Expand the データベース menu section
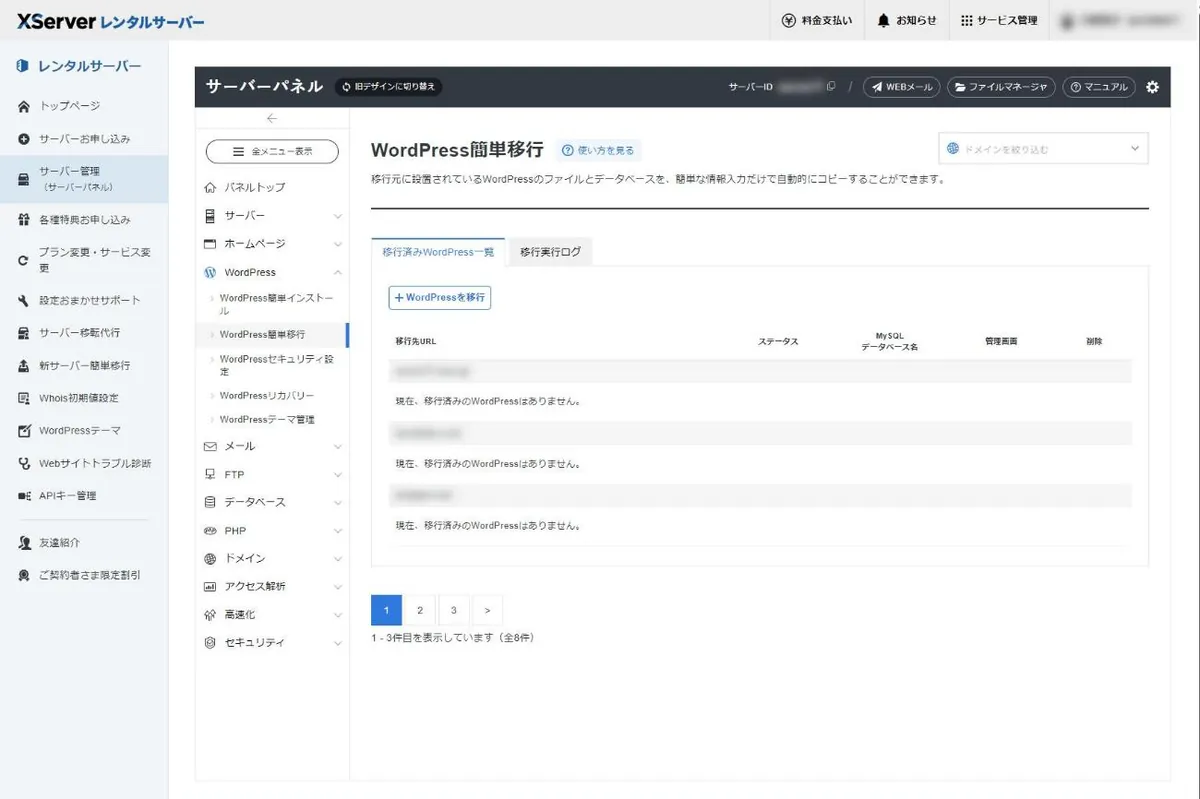This screenshot has width=1200, height=799. [x=272, y=503]
